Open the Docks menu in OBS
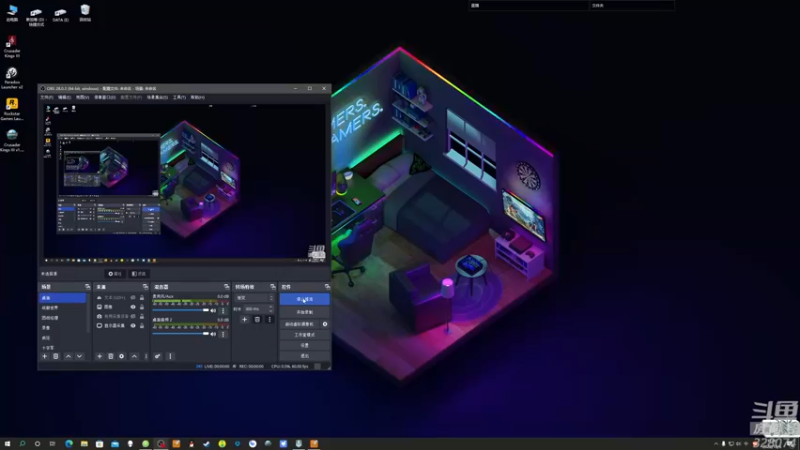Viewport: 800px width, 450px height. (105, 97)
